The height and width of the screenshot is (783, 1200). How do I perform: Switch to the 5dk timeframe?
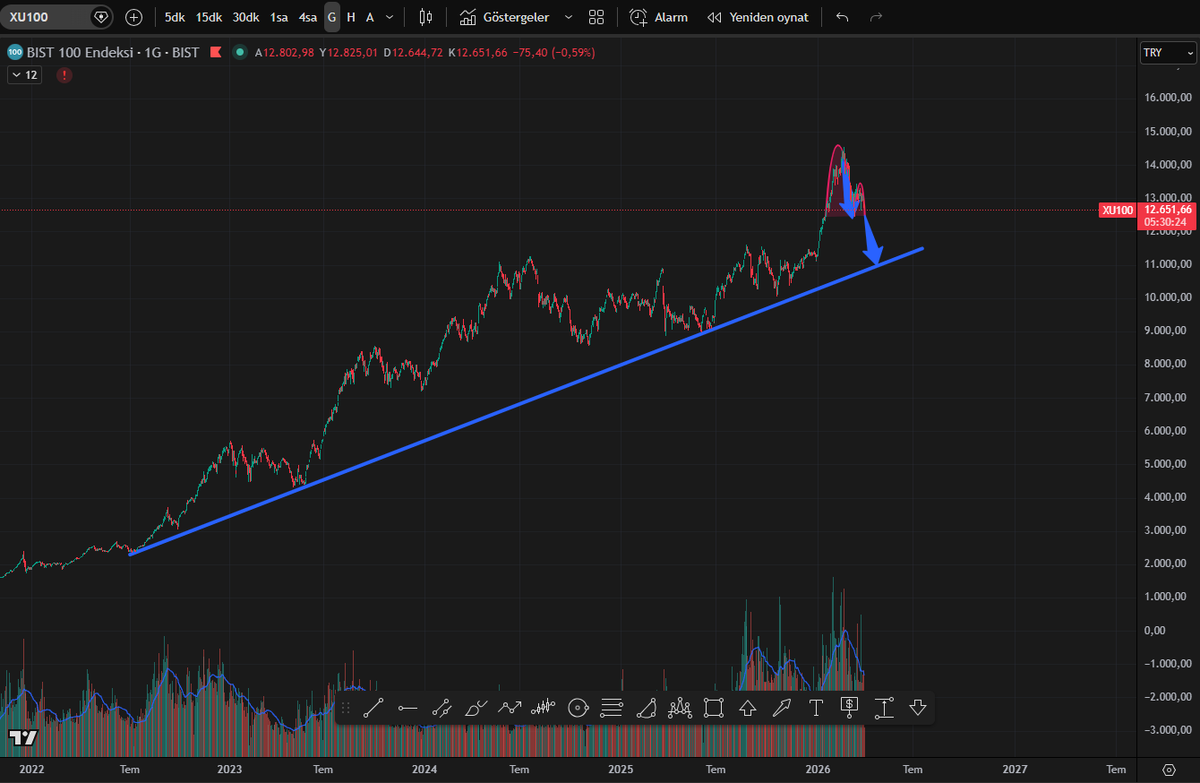(175, 17)
